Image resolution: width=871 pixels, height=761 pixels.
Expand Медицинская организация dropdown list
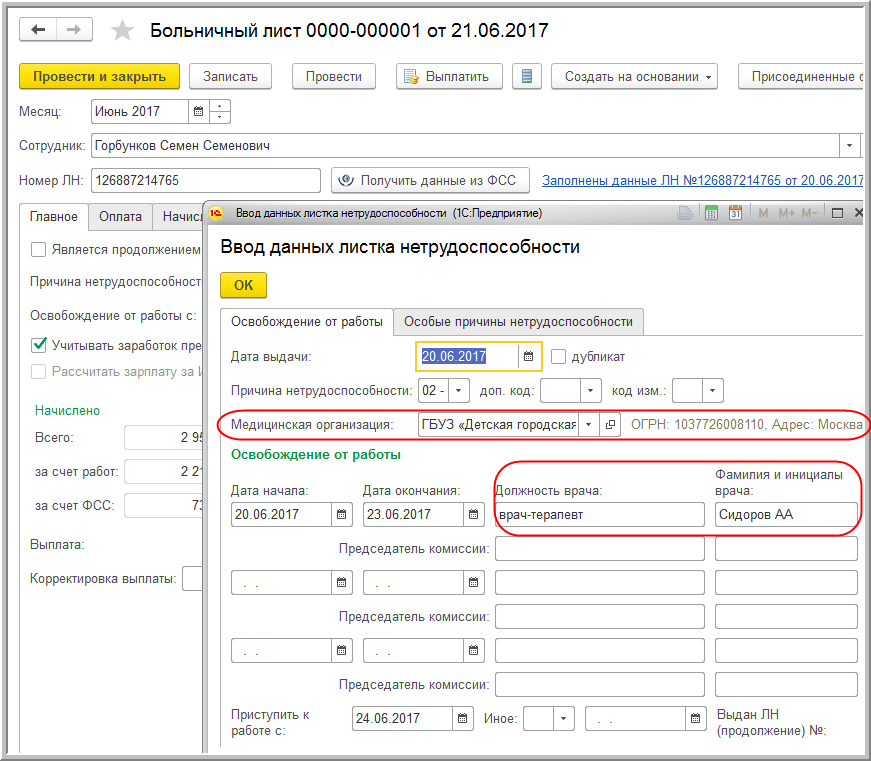pyautogui.click(x=589, y=425)
